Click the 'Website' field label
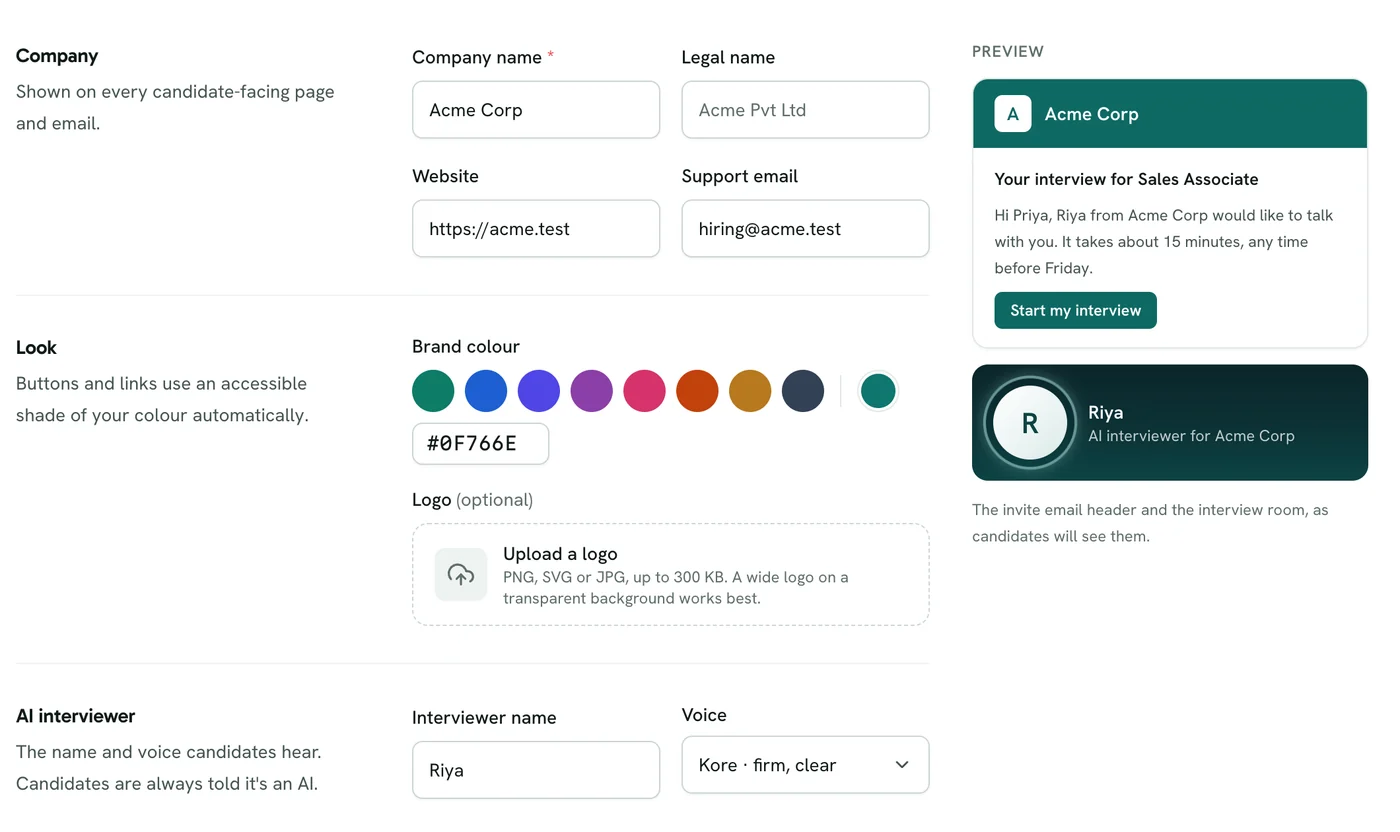 coord(445,176)
